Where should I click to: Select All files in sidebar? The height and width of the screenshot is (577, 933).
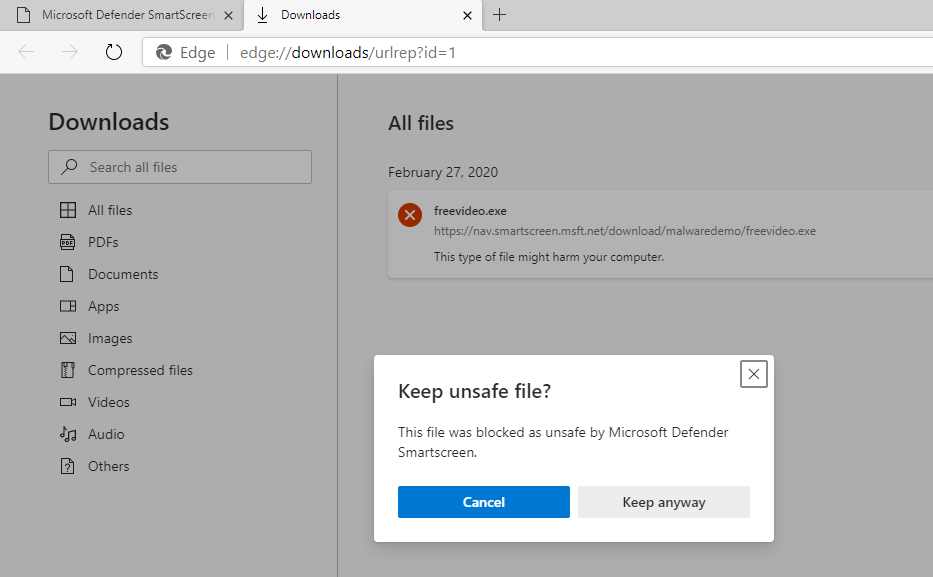click(x=110, y=210)
